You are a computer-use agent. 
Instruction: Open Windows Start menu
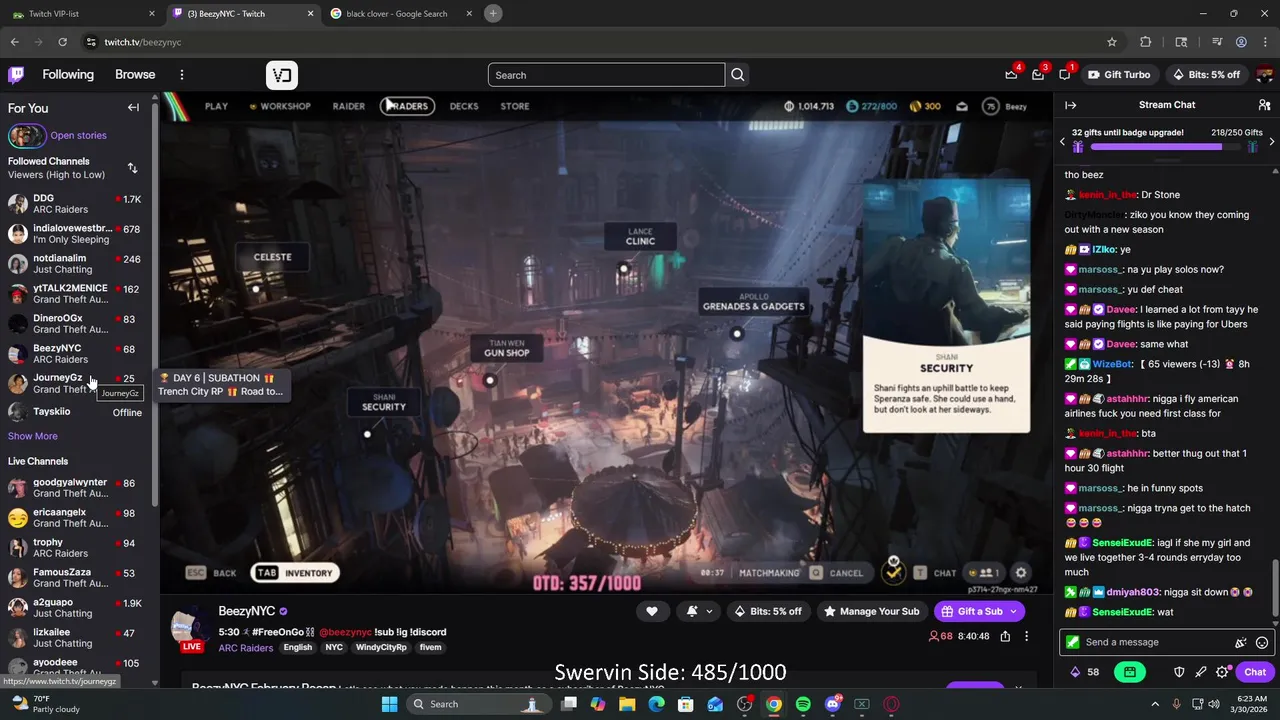(x=389, y=704)
